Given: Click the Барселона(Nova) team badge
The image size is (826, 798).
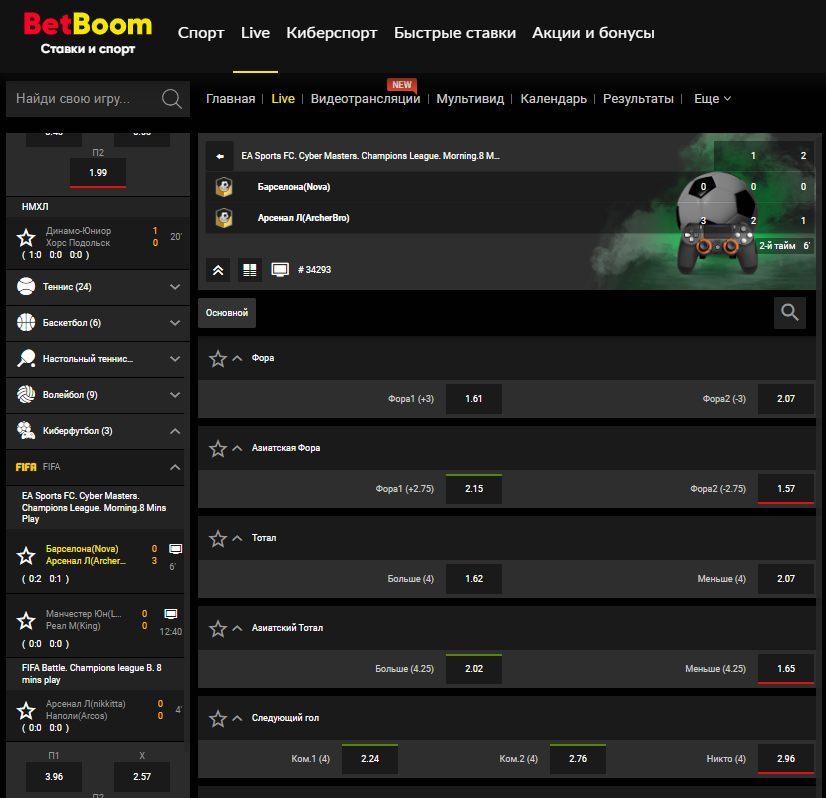Looking at the screenshot, I should pos(224,187).
